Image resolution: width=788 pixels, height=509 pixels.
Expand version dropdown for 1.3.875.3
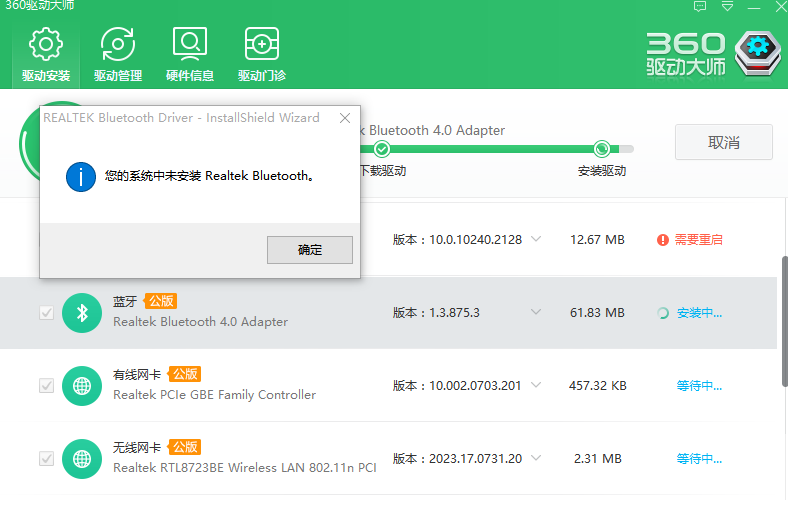click(536, 312)
